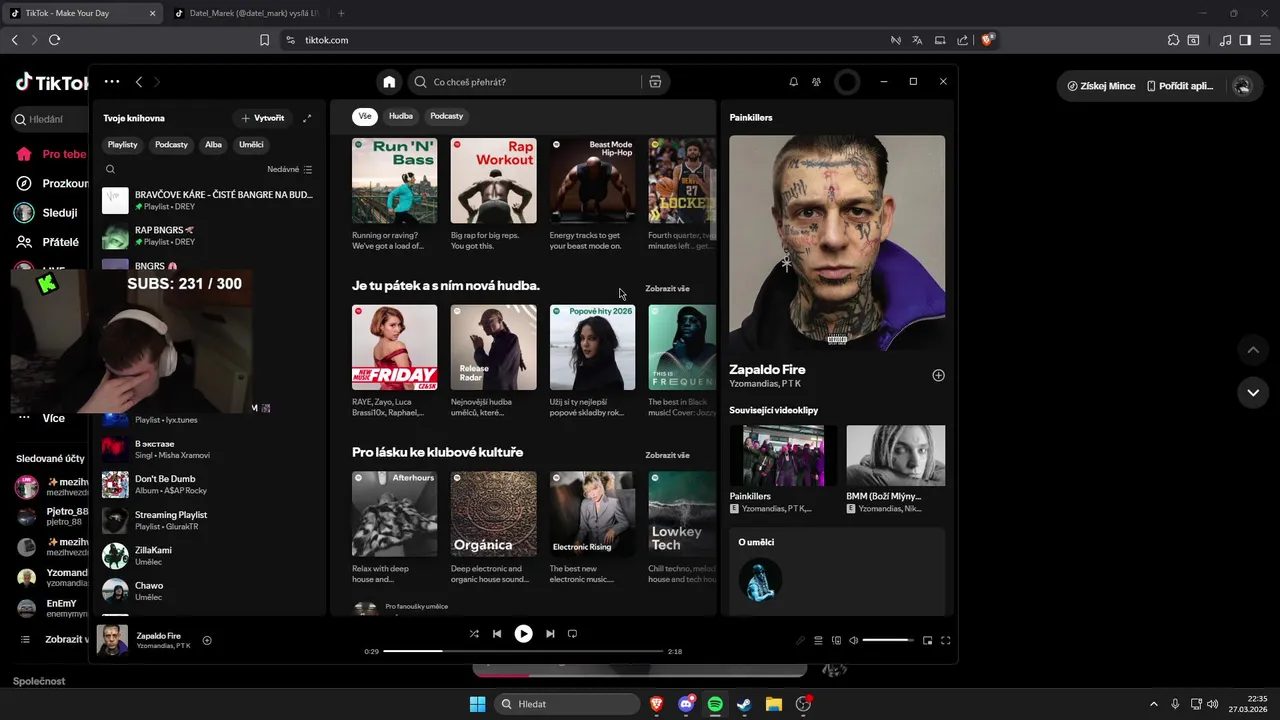Click the Vytvořit button
The image size is (1280, 720).
pyautogui.click(x=262, y=118)
